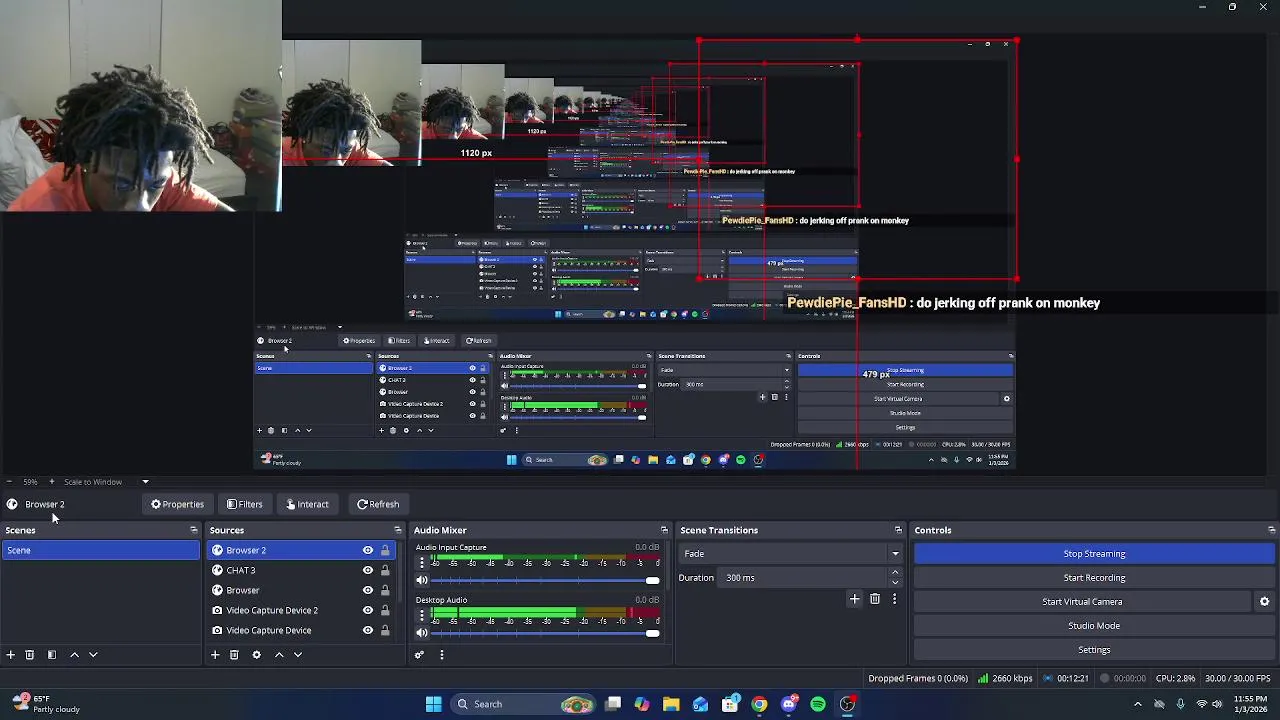Click Stop Streaming
Screen dimensions: 1280x720
pos(1094,554)
